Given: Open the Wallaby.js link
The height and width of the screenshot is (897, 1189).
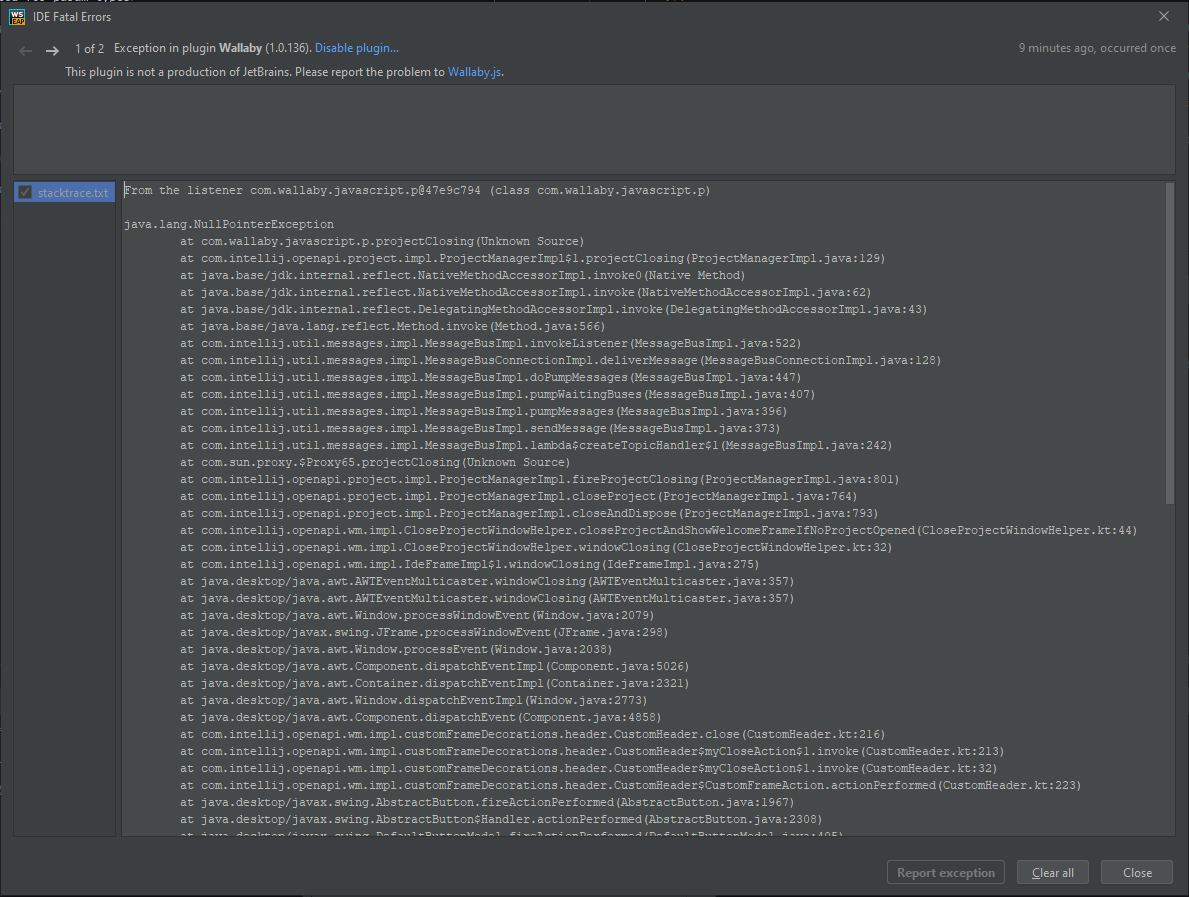Looking at the screenshot, I should 474,72.
